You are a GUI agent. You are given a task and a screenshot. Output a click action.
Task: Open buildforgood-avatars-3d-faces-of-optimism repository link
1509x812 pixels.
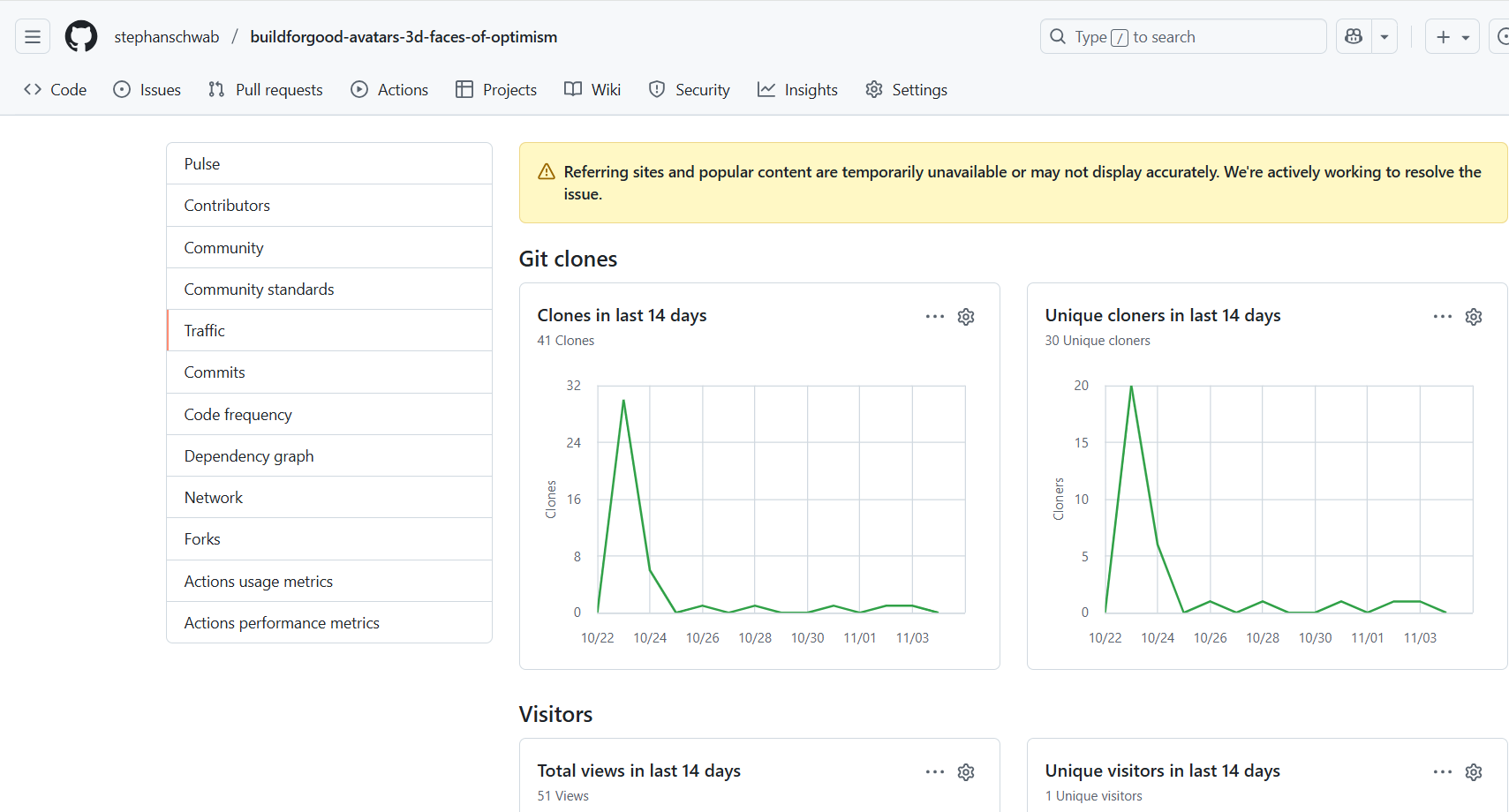click(x=404, y=37)
